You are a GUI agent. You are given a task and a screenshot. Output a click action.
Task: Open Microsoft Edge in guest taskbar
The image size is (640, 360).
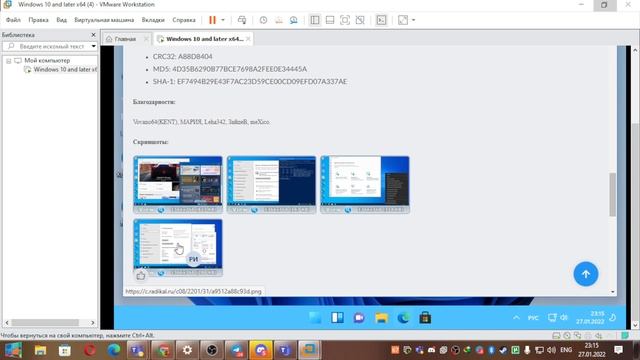(x=403, y=318)
